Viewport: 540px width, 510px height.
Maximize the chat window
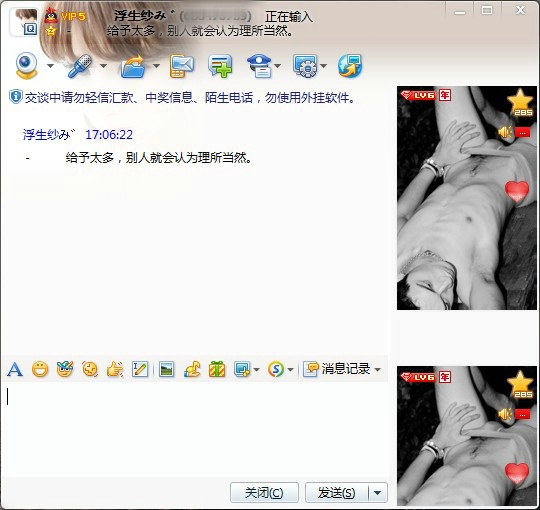point(487,10)
